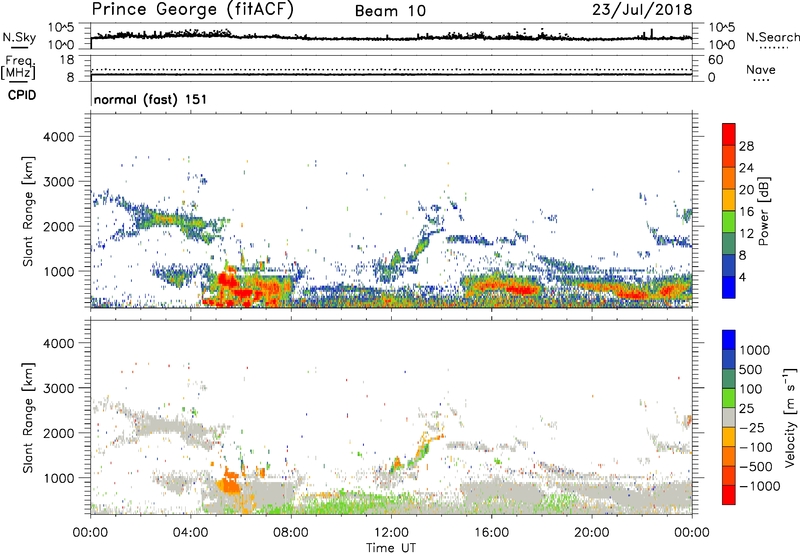Click the velocity panel's 'Slant Range [km]' axis title
800x554 pixels.
coord(28,417)
